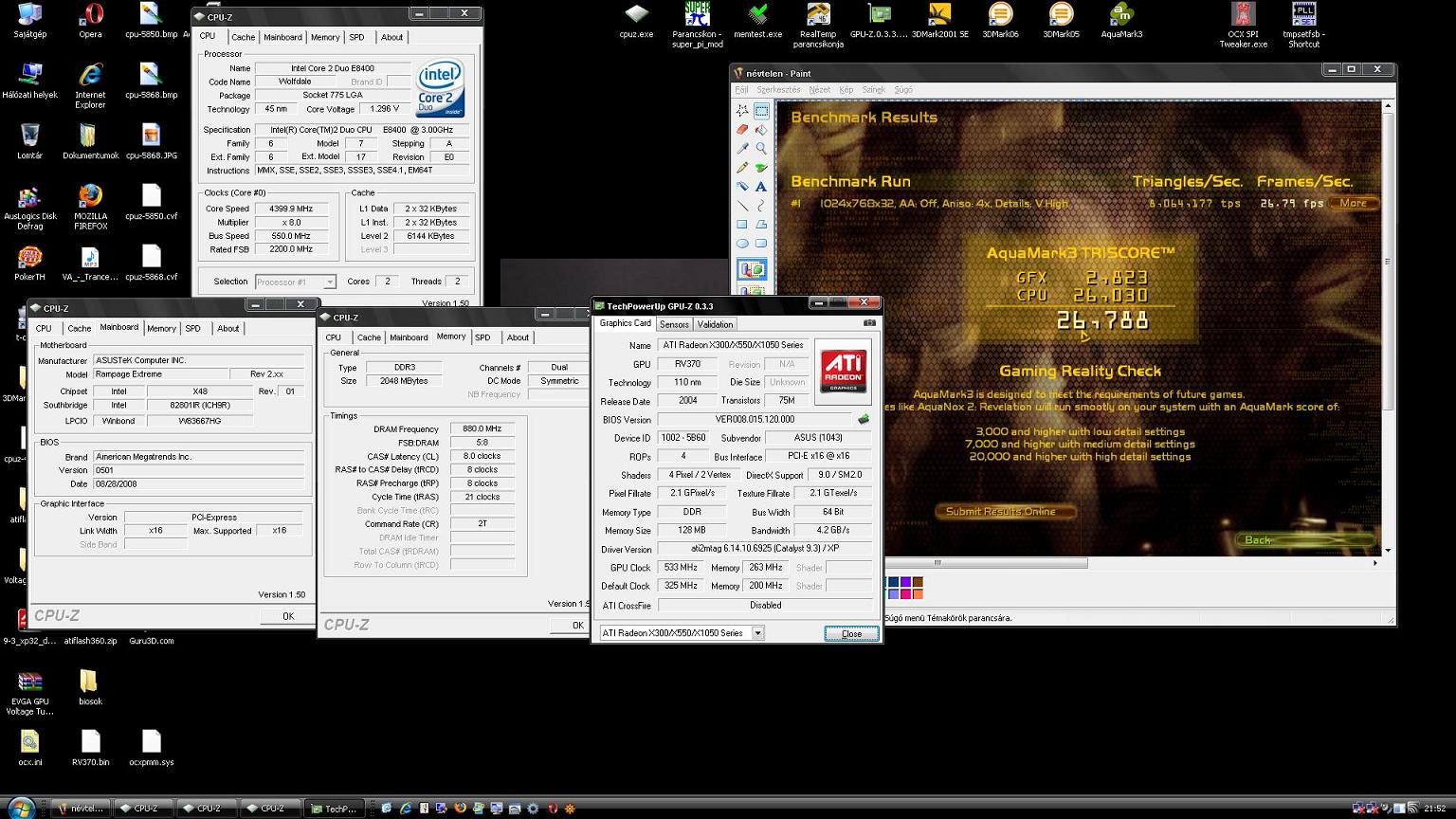
Task: Open About tab in Mainboard CPU-Z window
Action: [228, 329]
